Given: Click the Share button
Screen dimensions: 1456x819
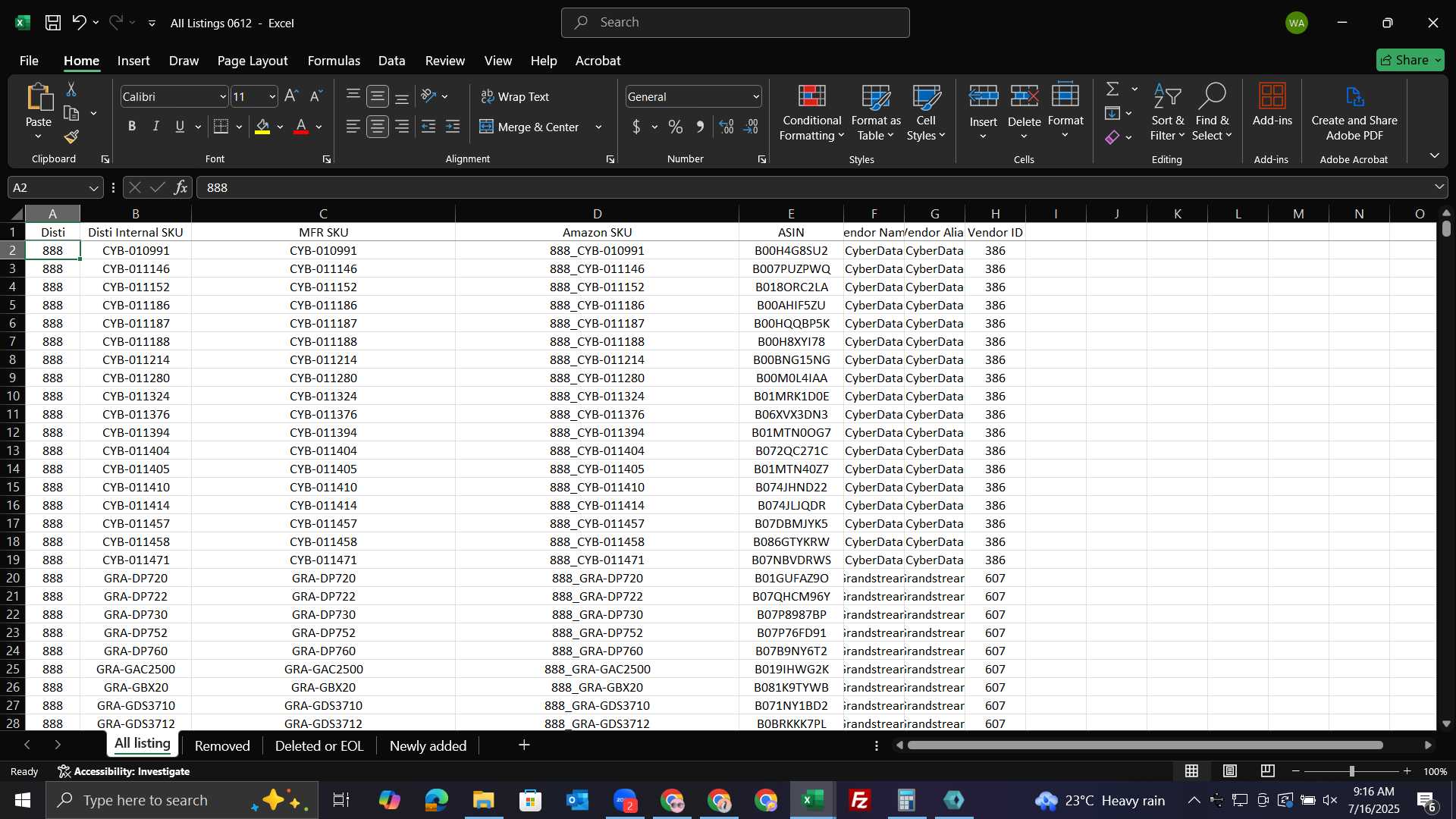Looking at the screenshot, I should pos(1410,60).
